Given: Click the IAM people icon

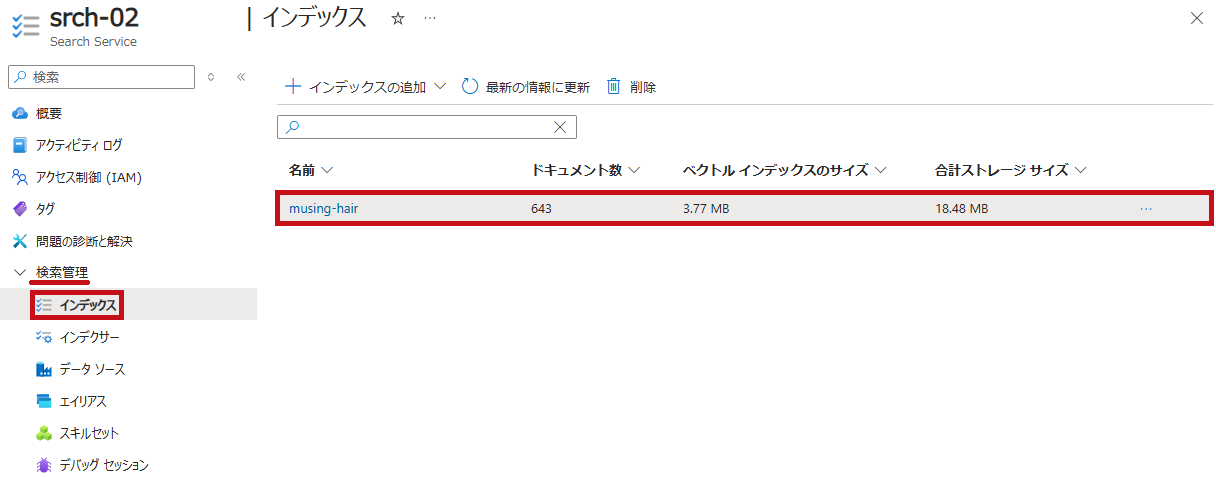Looking at the screenshot, I should tap(19, 177).
